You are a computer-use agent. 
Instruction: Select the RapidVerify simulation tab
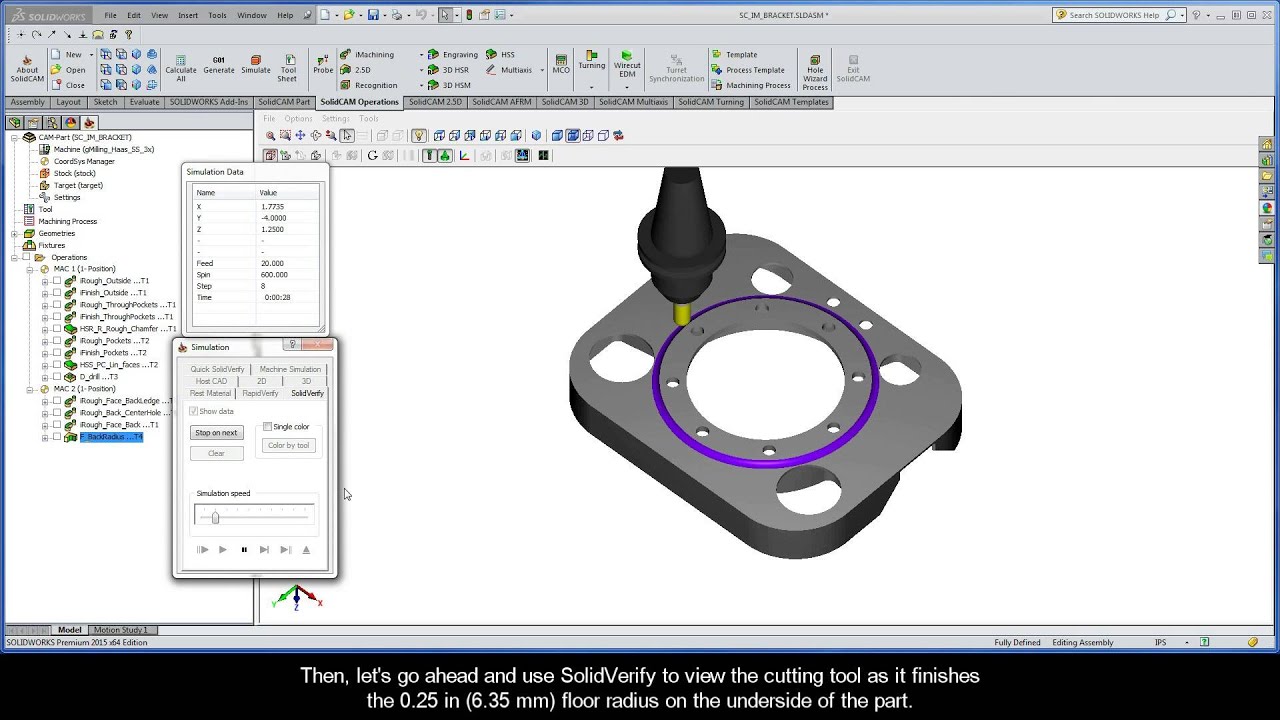click(260, 393)
